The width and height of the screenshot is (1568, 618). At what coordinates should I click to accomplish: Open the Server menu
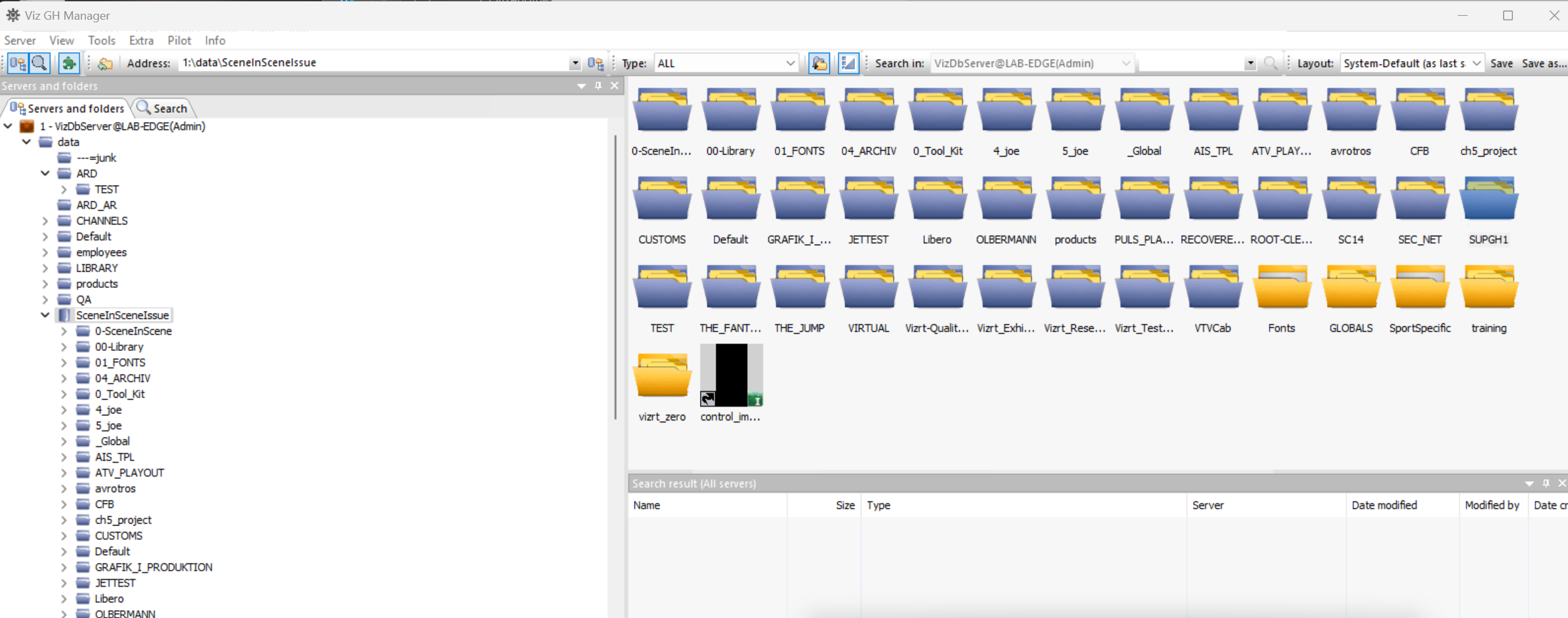[x=20, y=41]
